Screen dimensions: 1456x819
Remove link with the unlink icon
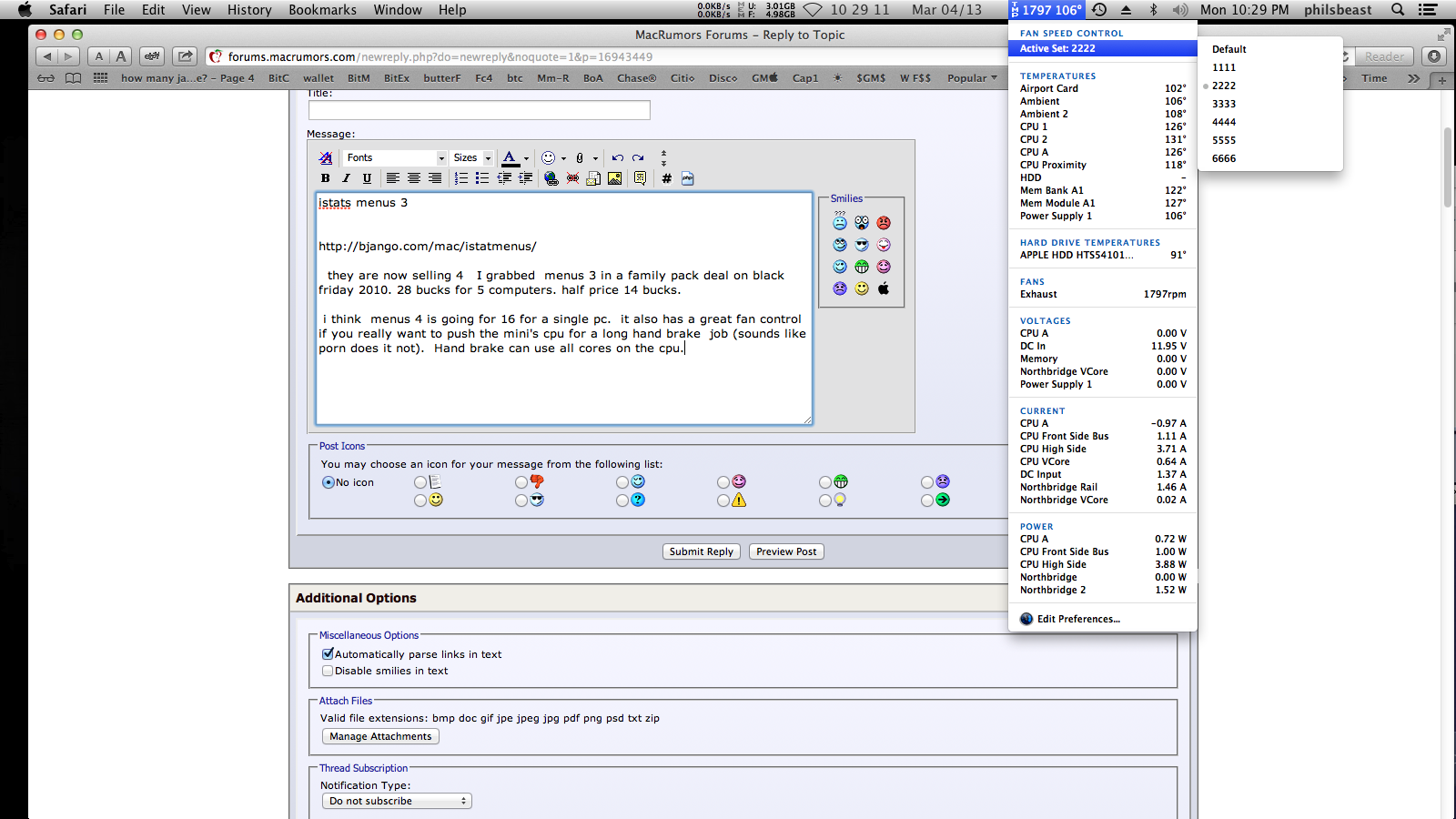click(x=572, y=178)
